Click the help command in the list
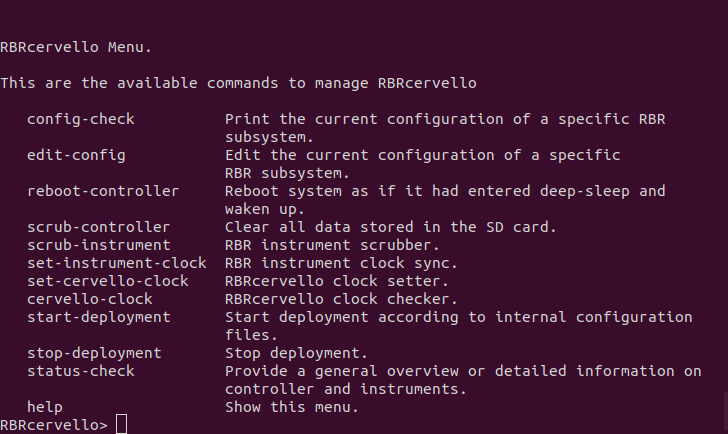Screen dimensions: 728x434 pos(45,407)
